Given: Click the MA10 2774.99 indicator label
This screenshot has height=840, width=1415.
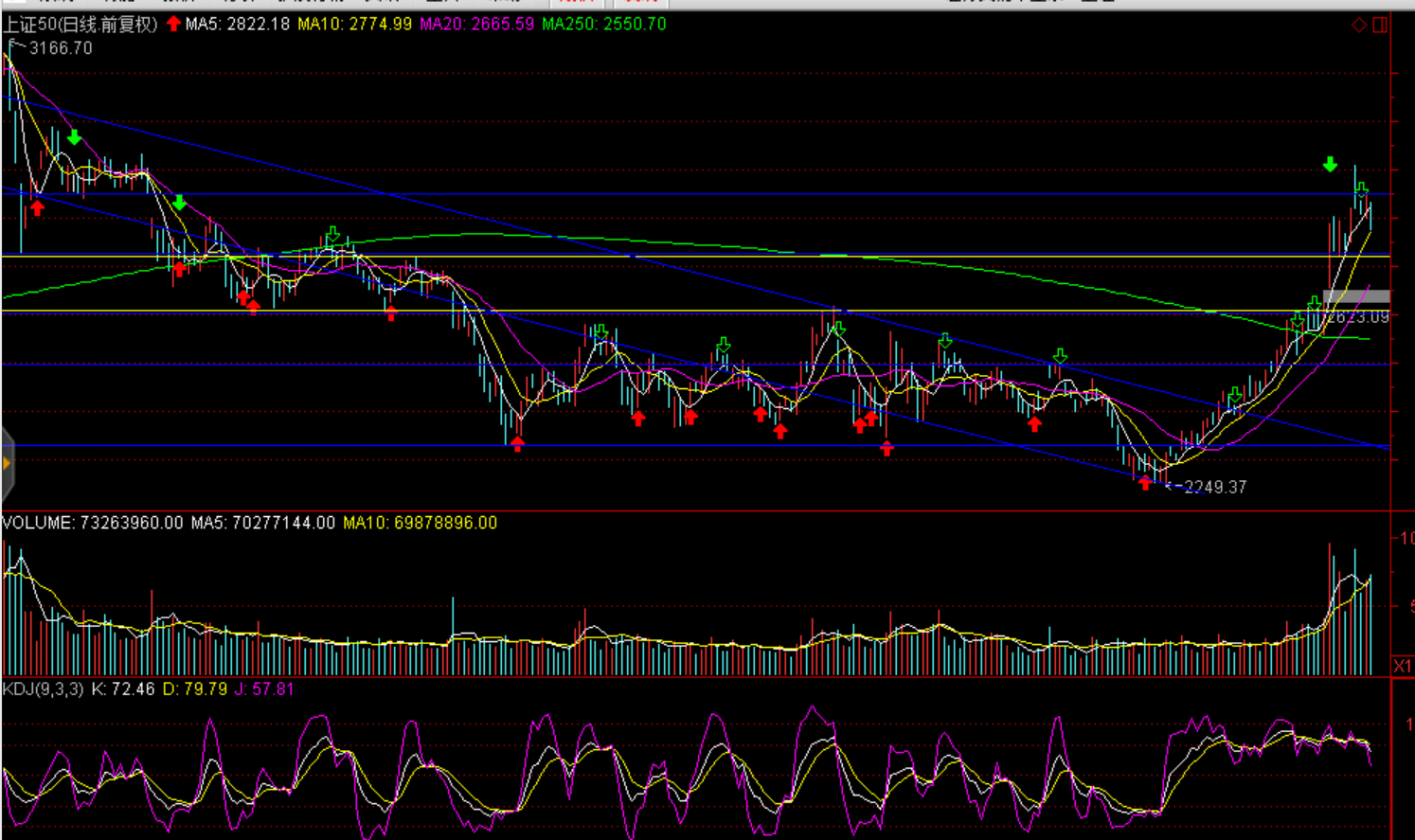Looking at the screenshot, I should 354,25.
